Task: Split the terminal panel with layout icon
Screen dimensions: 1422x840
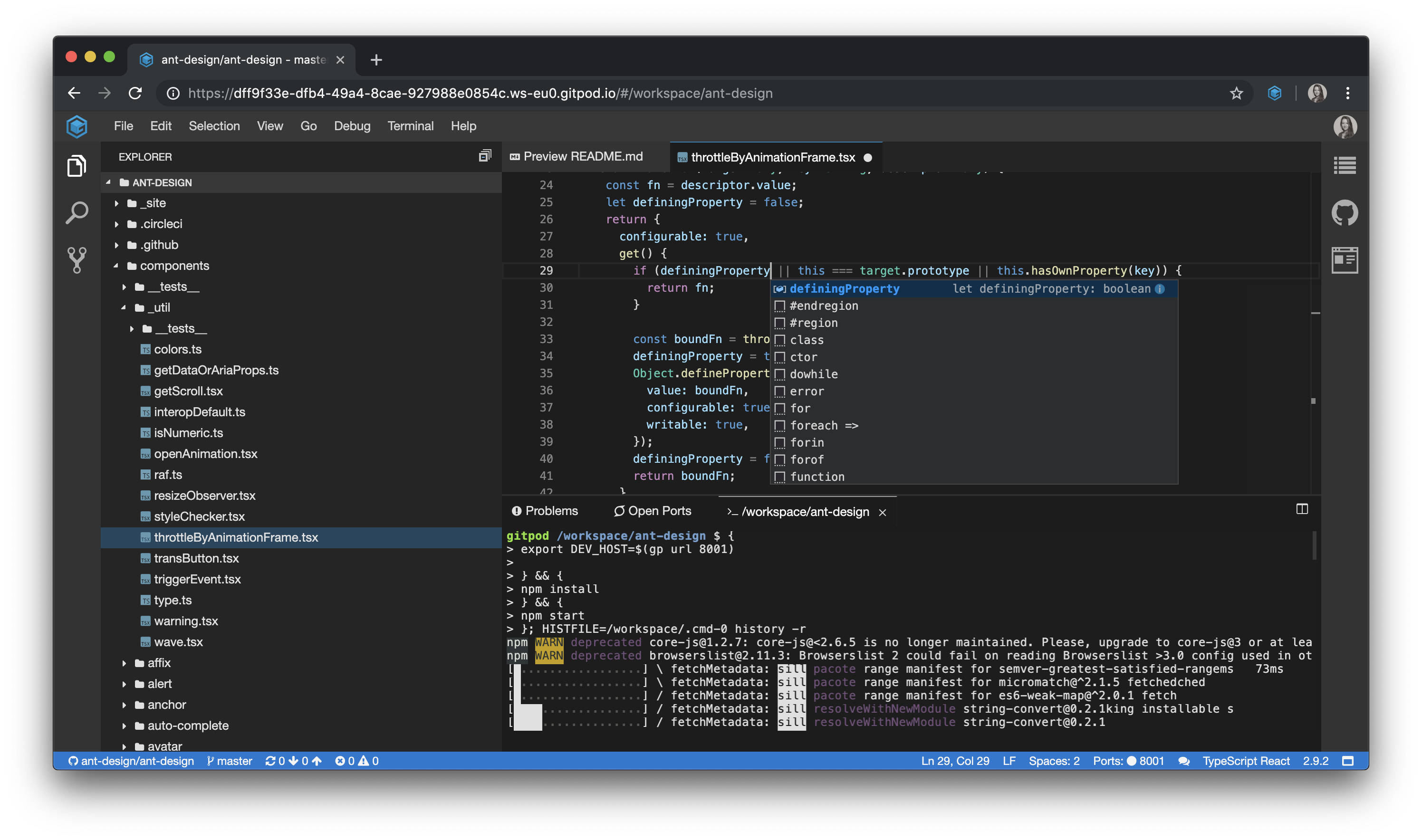Action: point(1302,509)
